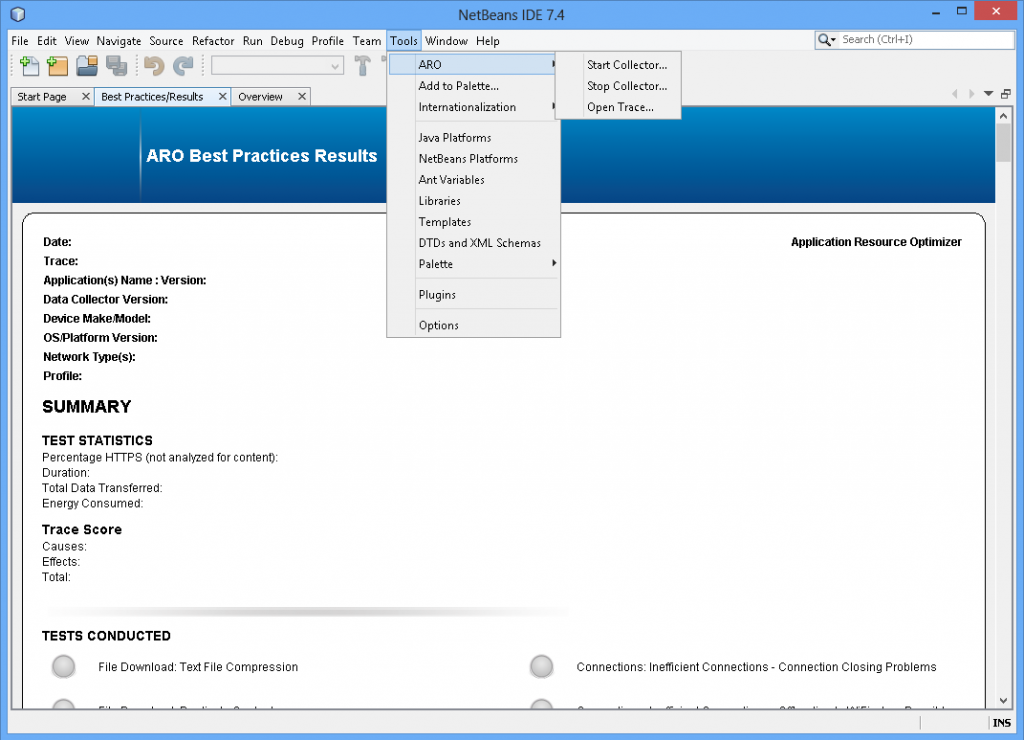This screenshot has width=1024, height=740.
Task: Click the Redo arrow icon
Action: tap(184, 65)
